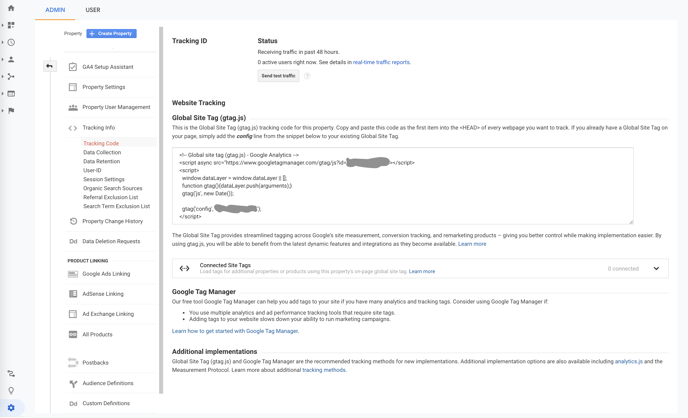Image resolution: width=688 pixels, height=418 pixels.
Task: Click the Property Change History clock icon
Action: tap(73, 221)
